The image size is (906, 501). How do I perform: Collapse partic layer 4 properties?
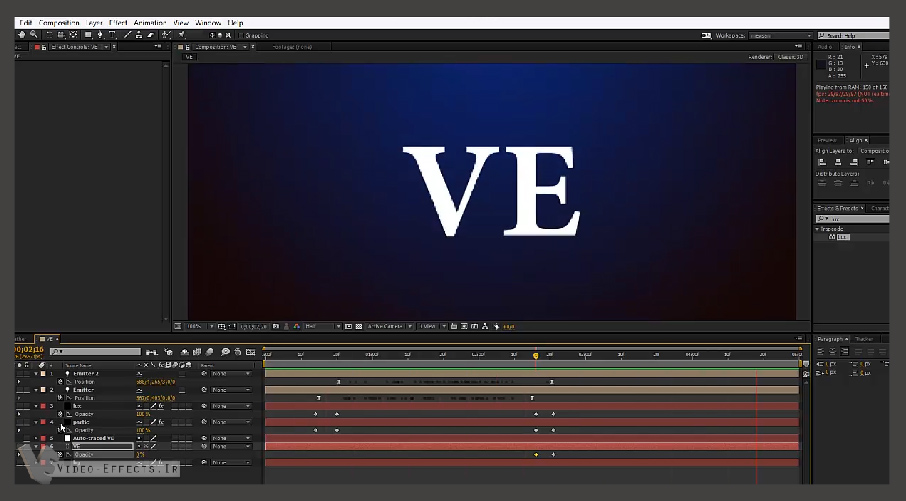[x=36, y=422]
